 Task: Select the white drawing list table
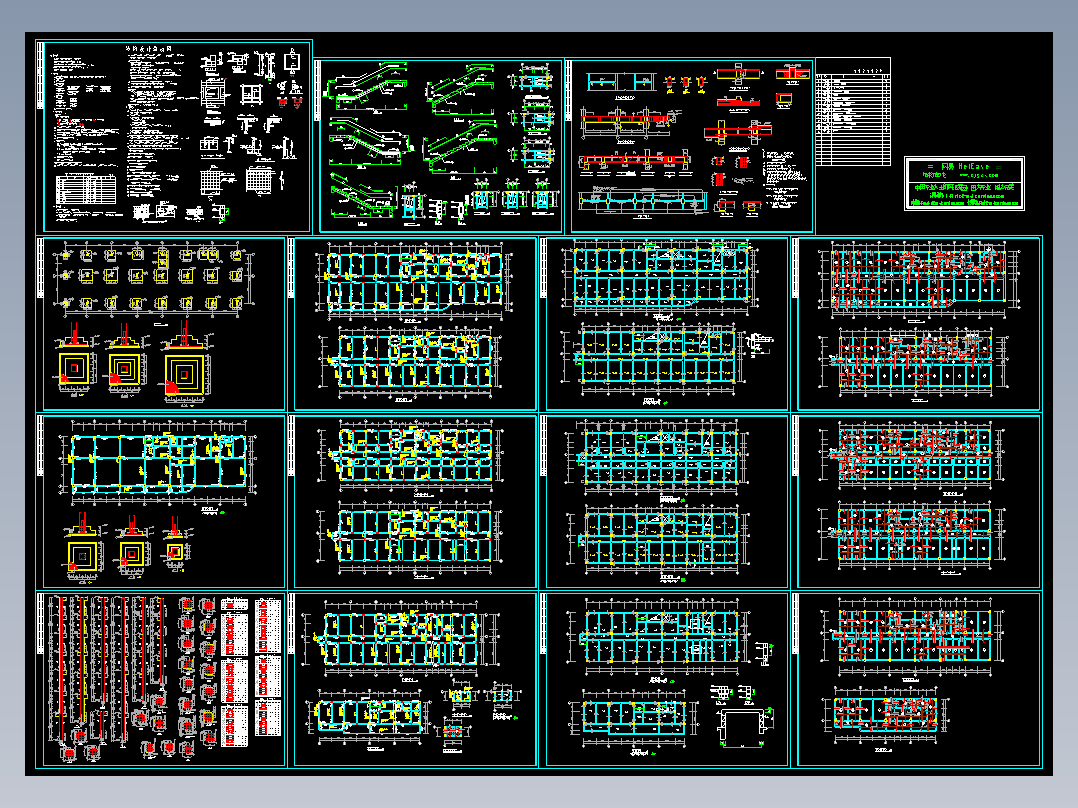point(853,112)
